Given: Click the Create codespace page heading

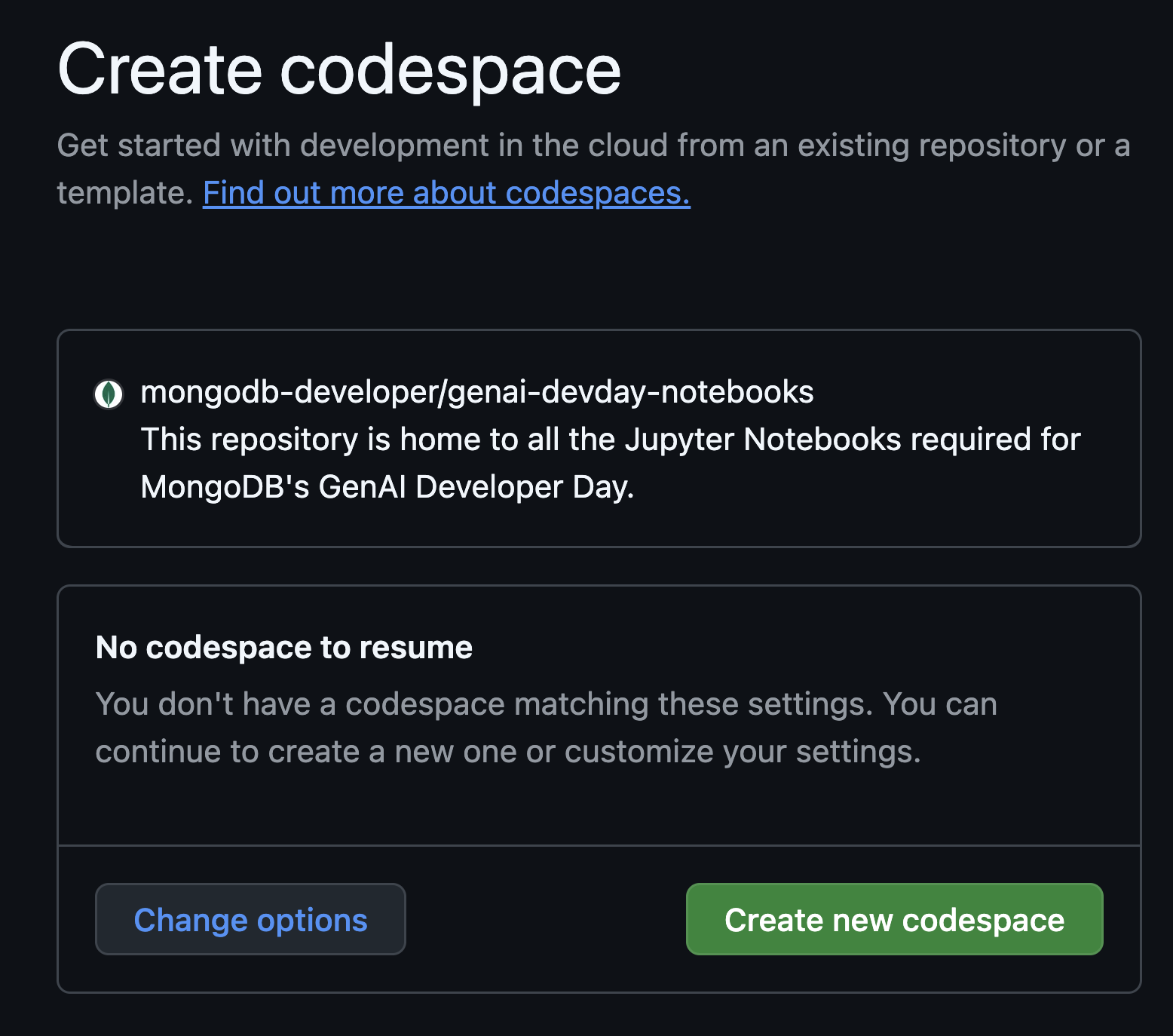Looking at the screenshot, I should [x=339, y=70].
